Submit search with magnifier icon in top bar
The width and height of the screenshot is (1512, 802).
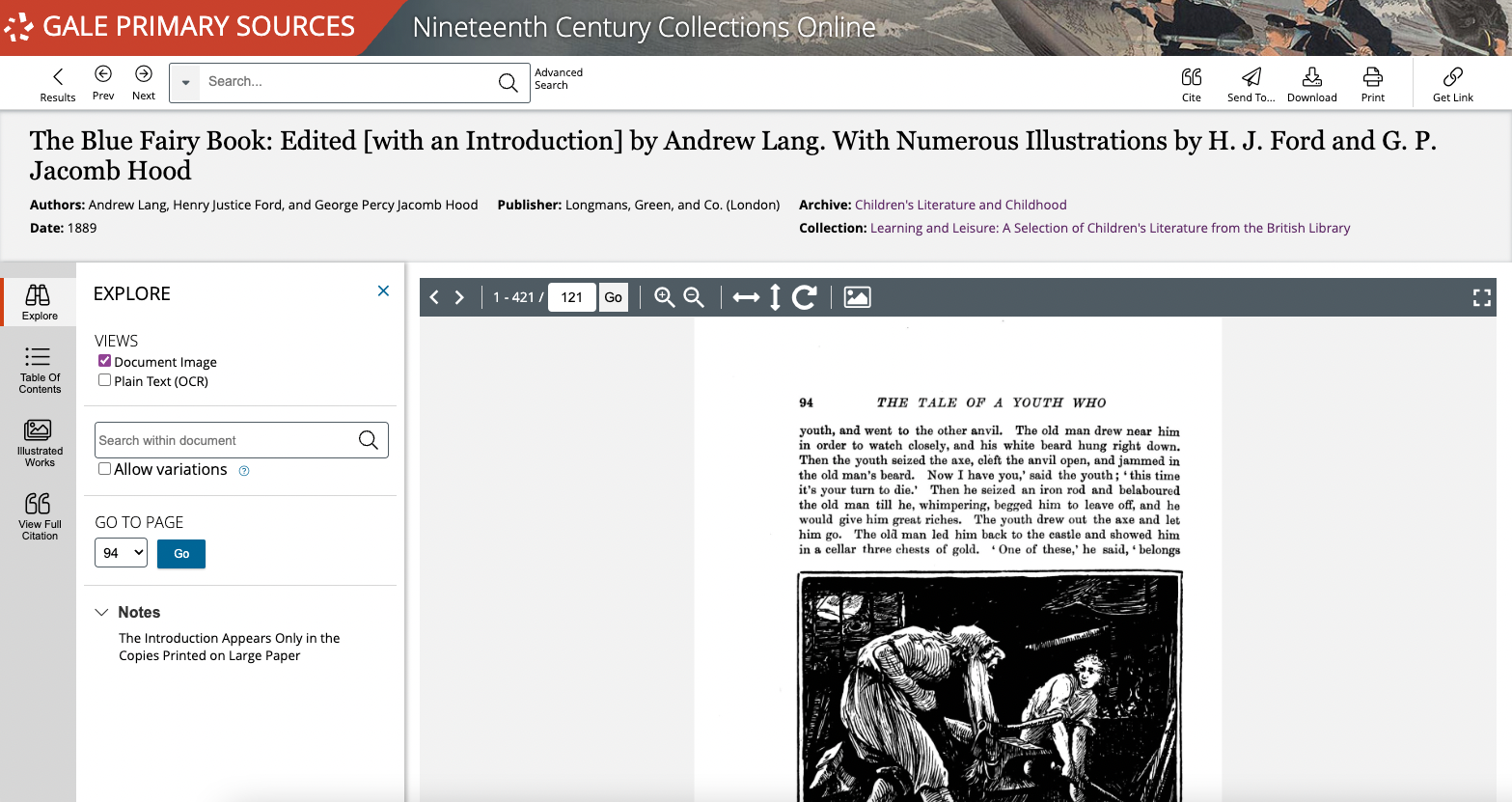(x=509, y=83)
